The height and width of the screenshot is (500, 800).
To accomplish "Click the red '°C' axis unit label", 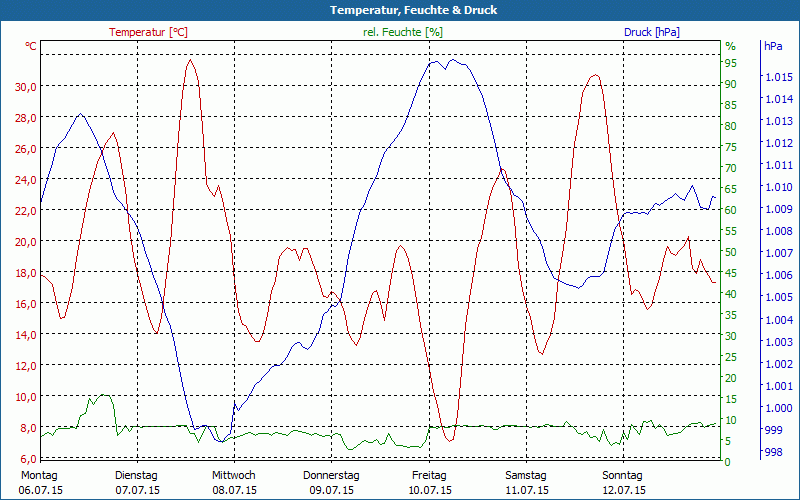I will [31, 46].
